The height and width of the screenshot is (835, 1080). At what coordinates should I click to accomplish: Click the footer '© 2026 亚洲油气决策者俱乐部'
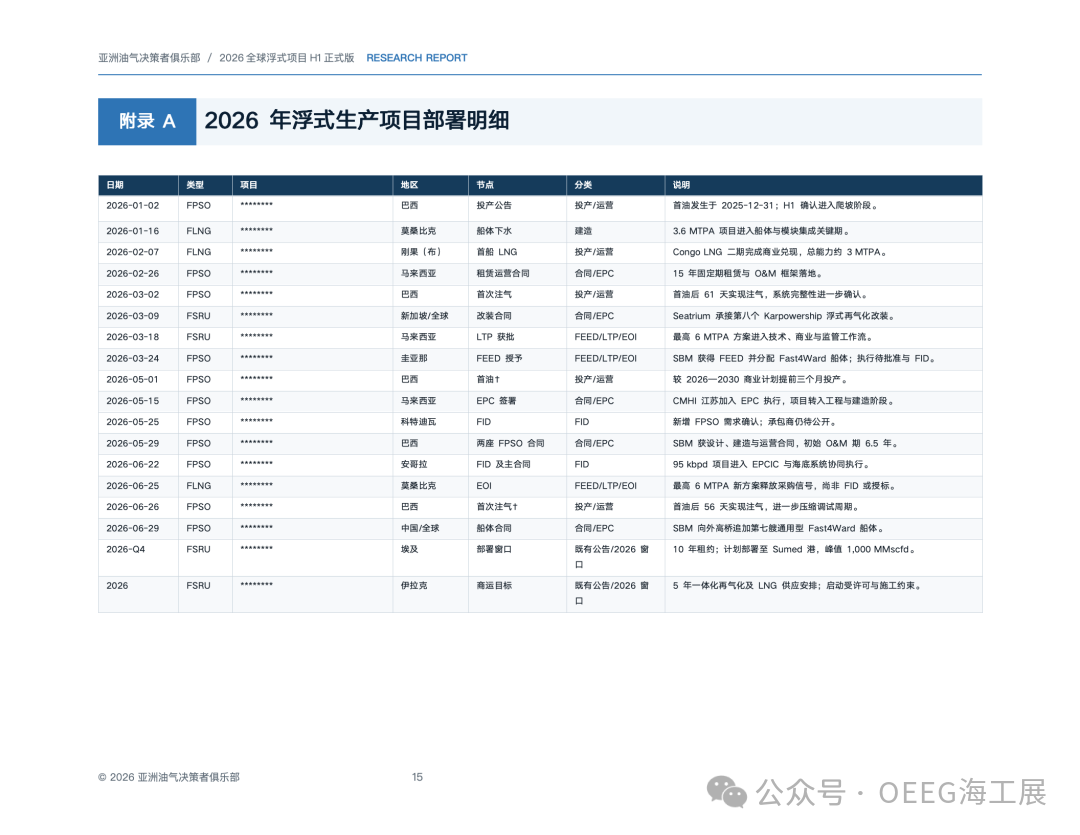169,777
